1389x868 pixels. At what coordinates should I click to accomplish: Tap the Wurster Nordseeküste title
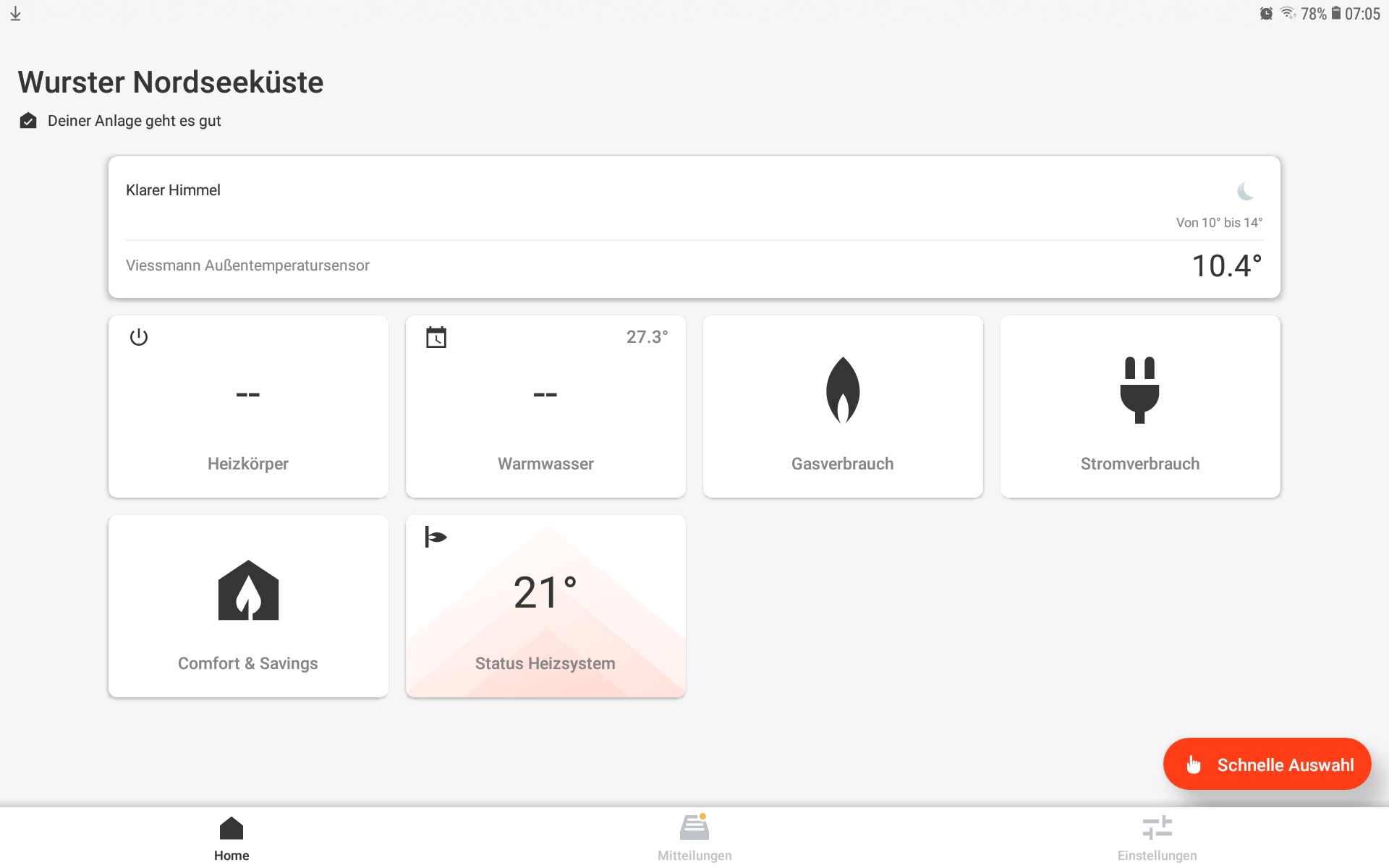(171, 82)
